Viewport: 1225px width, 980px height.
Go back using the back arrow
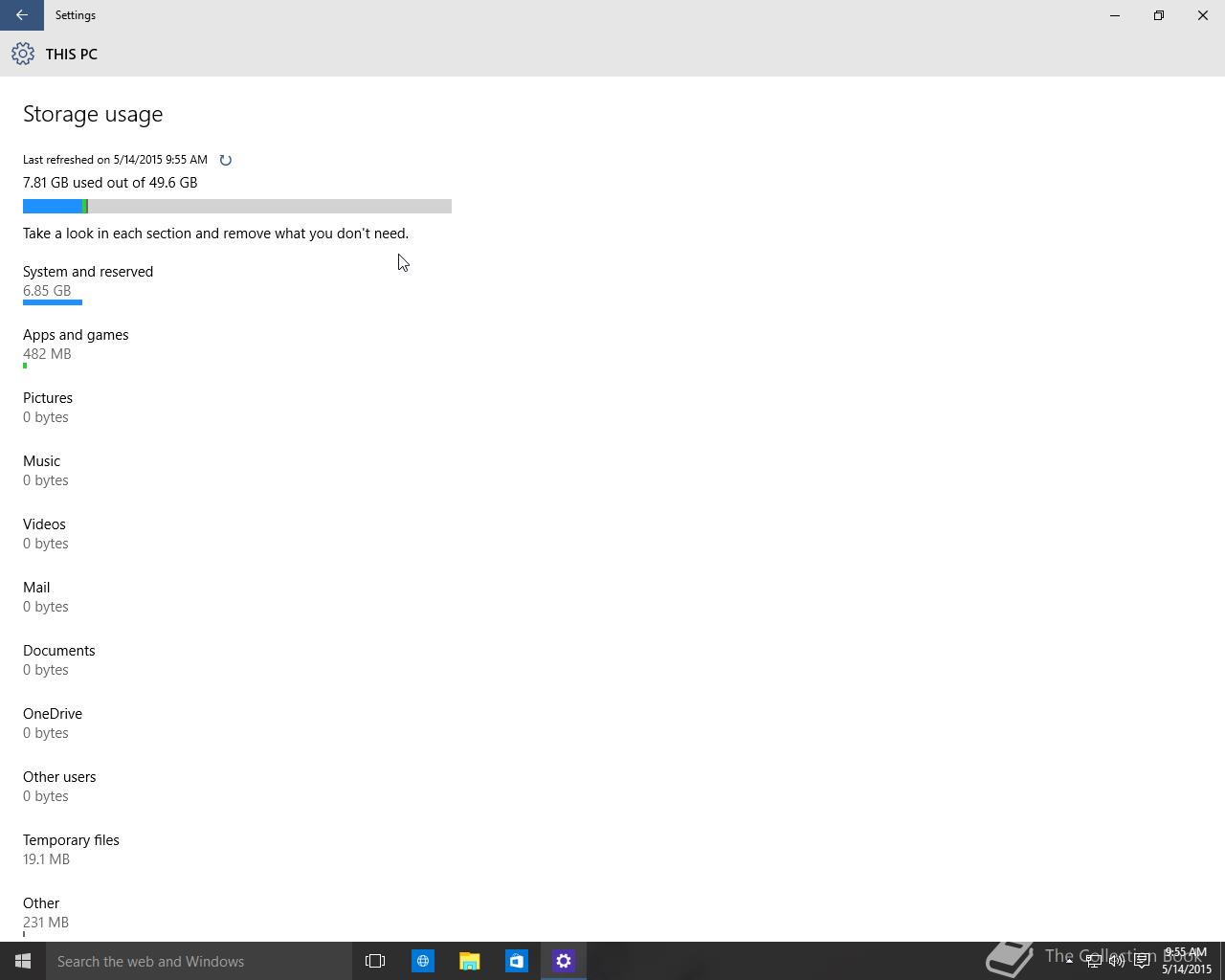(x=21, y=15)
